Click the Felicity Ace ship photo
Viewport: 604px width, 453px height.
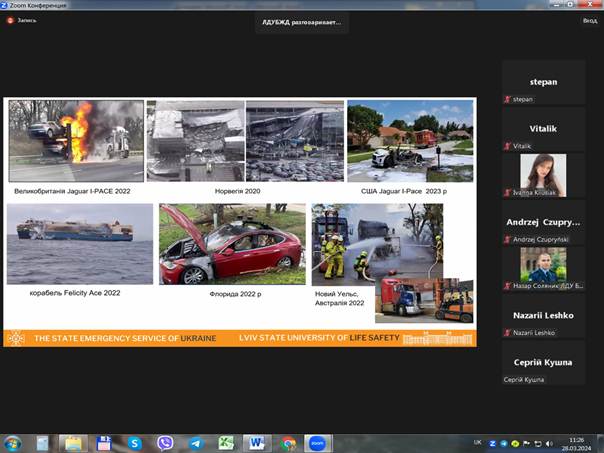(80, 243)
